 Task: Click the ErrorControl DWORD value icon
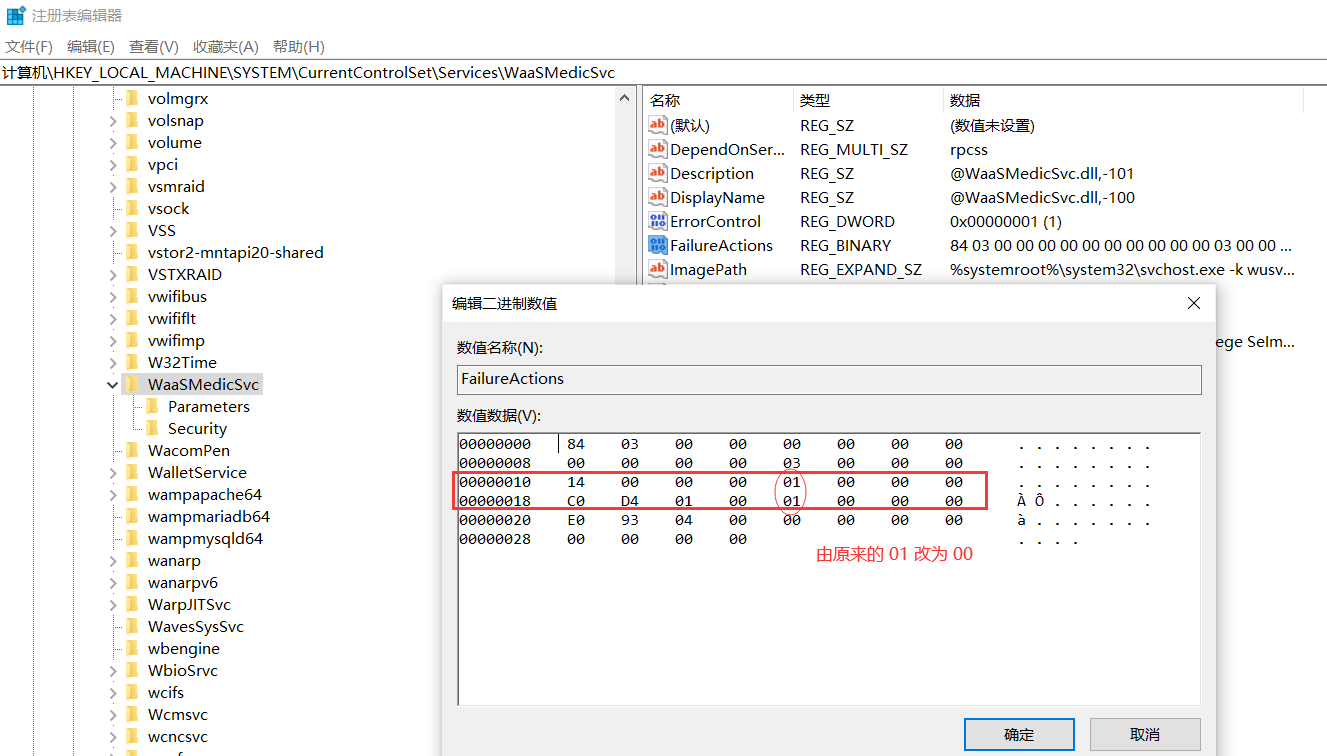pos(658,221)
